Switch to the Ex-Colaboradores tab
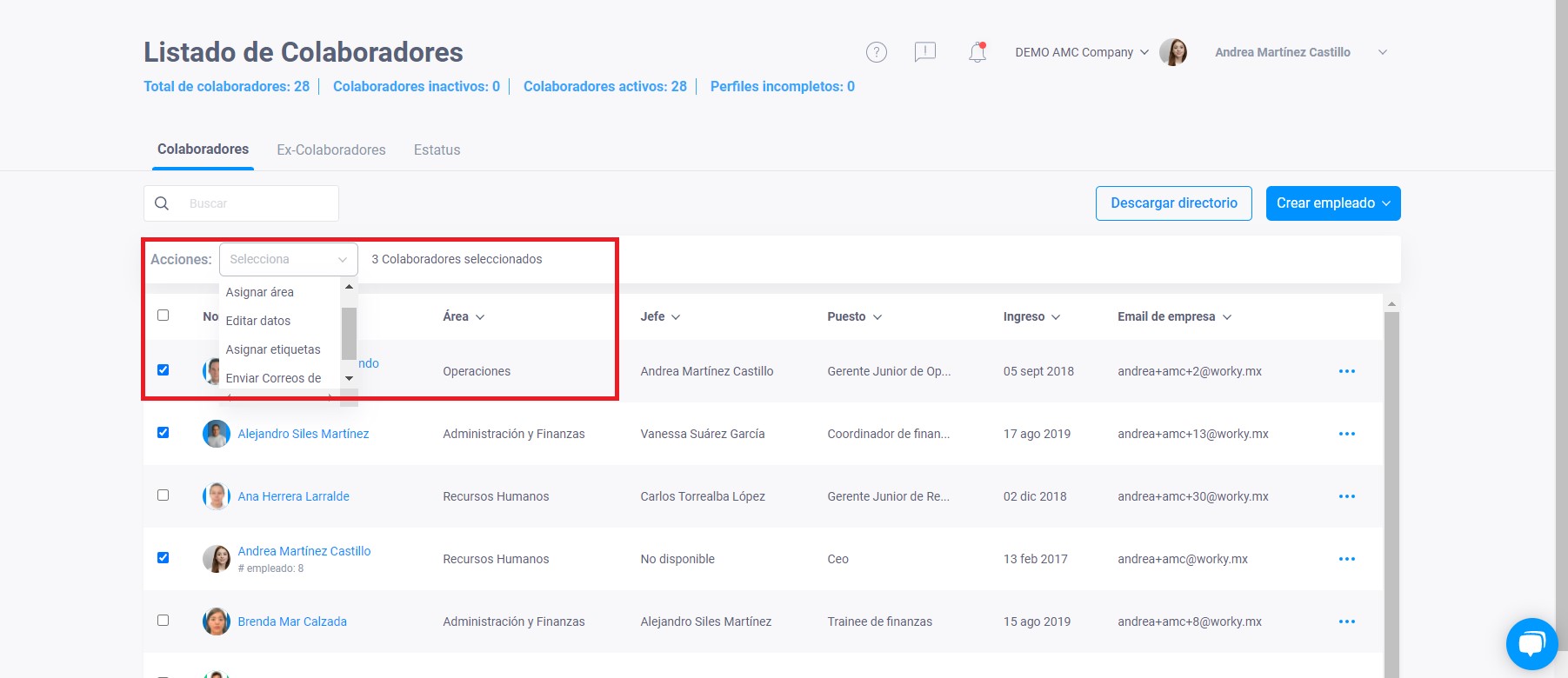Screen dimensions: 1568x678 pos(331,150)
